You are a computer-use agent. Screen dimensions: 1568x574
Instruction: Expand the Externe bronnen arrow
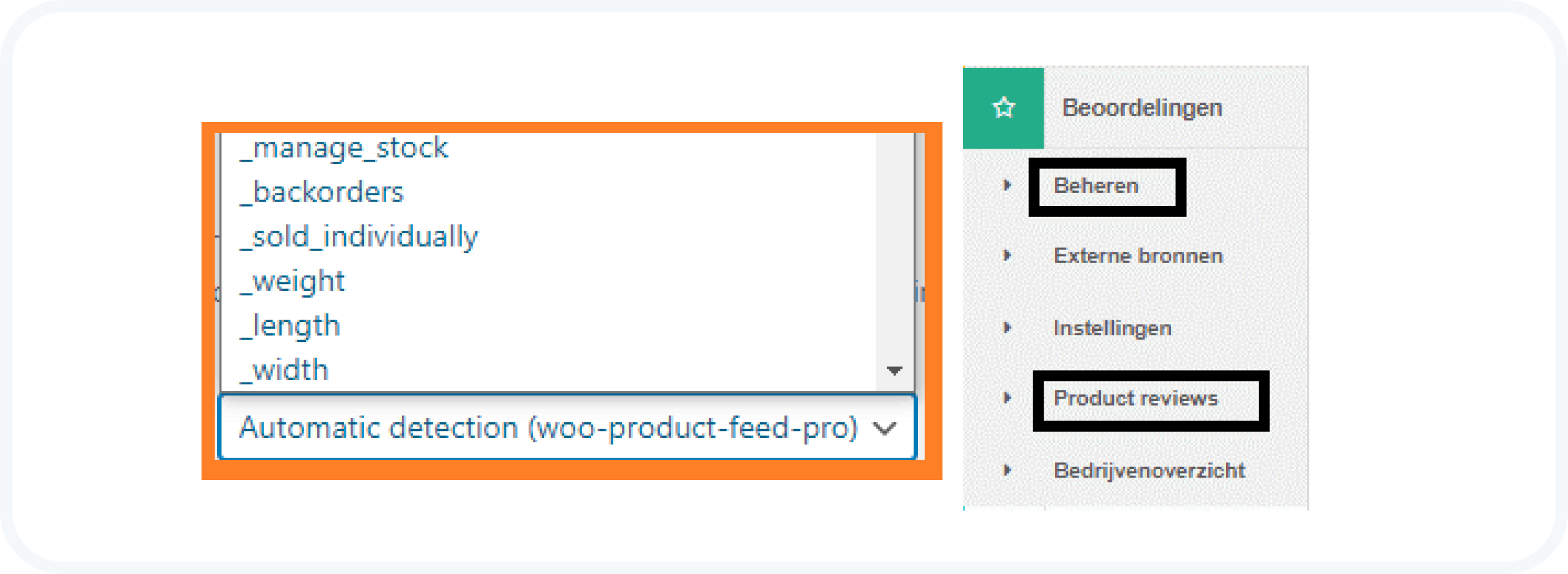[1007, 256]
